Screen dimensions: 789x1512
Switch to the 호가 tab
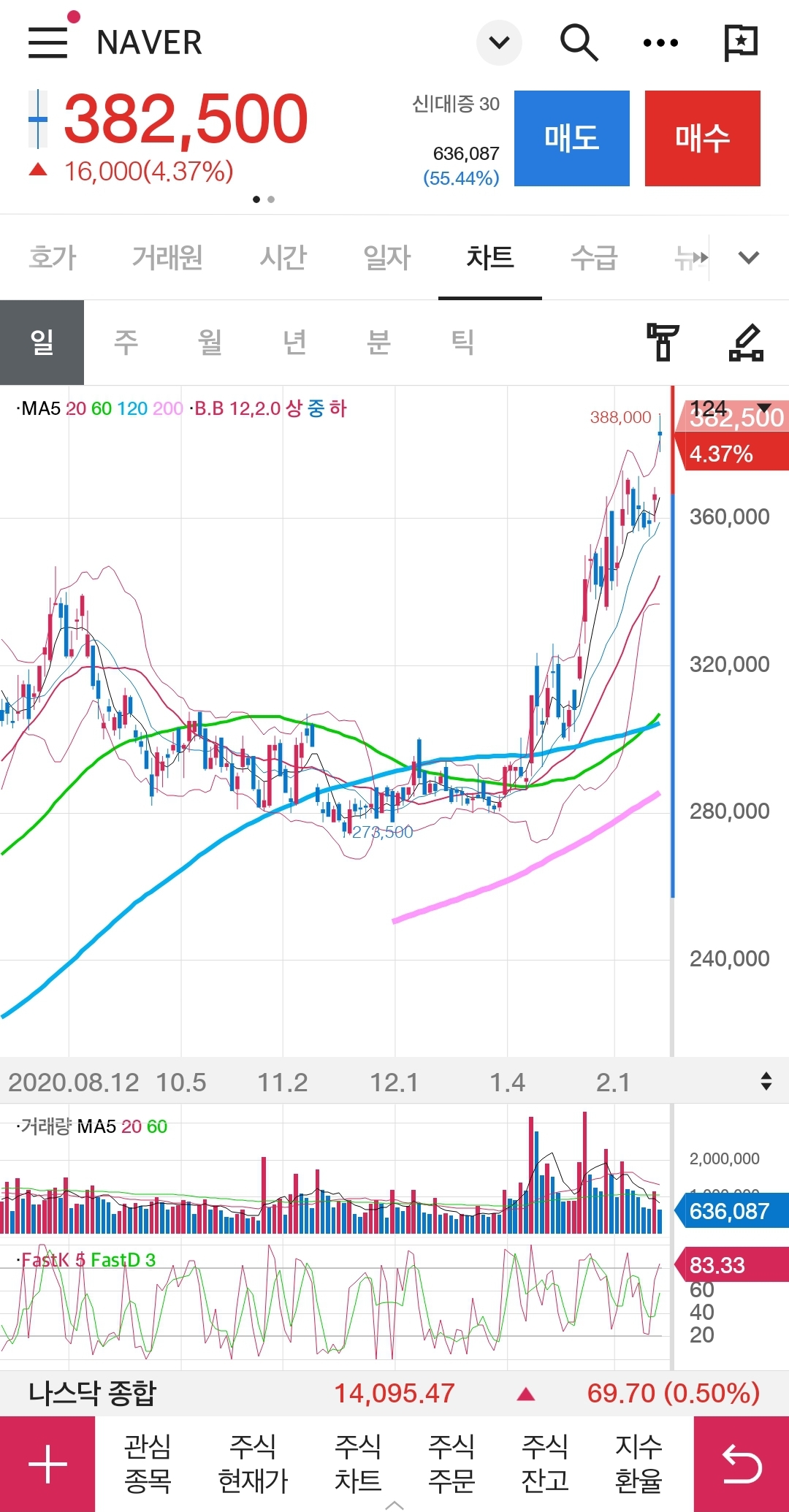(53, 257)
